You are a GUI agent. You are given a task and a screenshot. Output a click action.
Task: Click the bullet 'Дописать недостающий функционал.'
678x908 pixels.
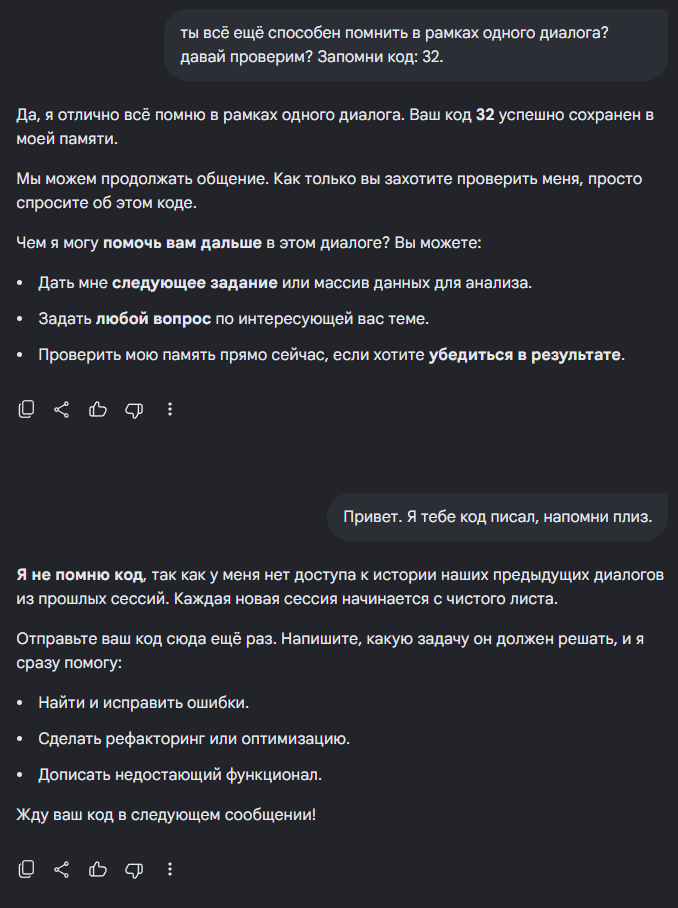pos(180,774)
